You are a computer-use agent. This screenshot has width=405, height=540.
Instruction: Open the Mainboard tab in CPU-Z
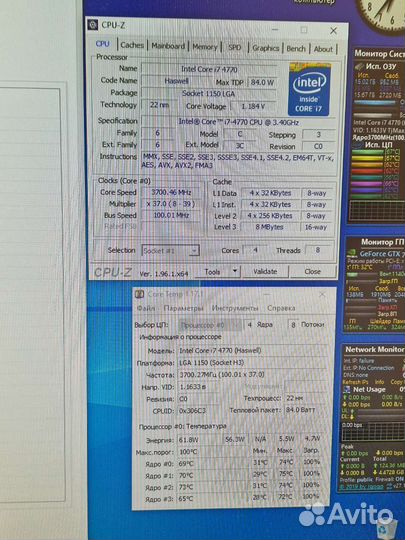pos(168,46)
